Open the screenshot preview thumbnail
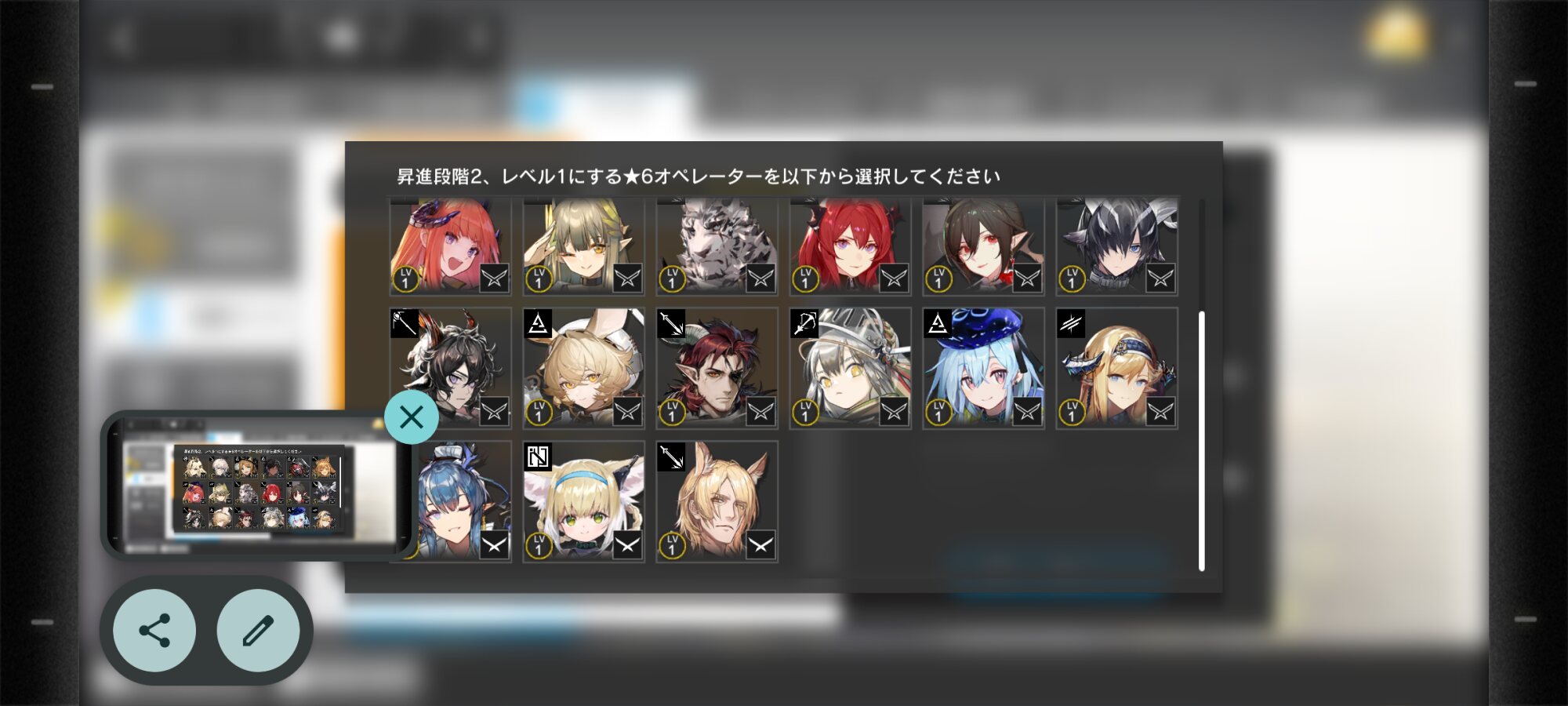 tap(259, 485)
